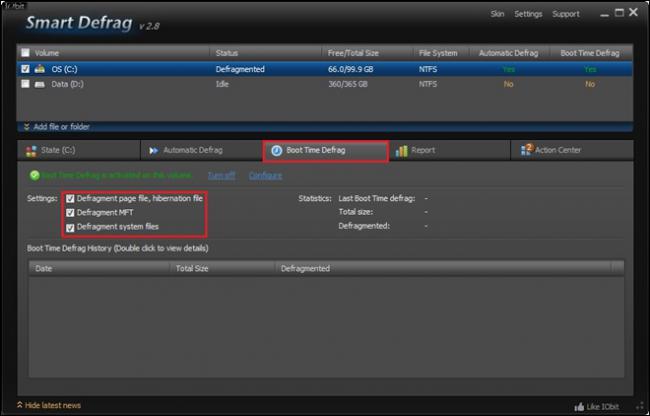Click the Report bar chart icon
The height and width of the screenshot is (416, 650).
point(401,151)
